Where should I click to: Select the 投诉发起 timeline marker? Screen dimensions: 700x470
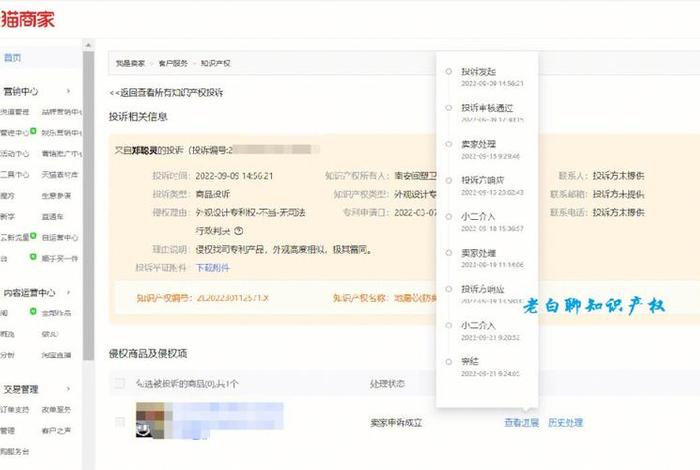(449, 71)
